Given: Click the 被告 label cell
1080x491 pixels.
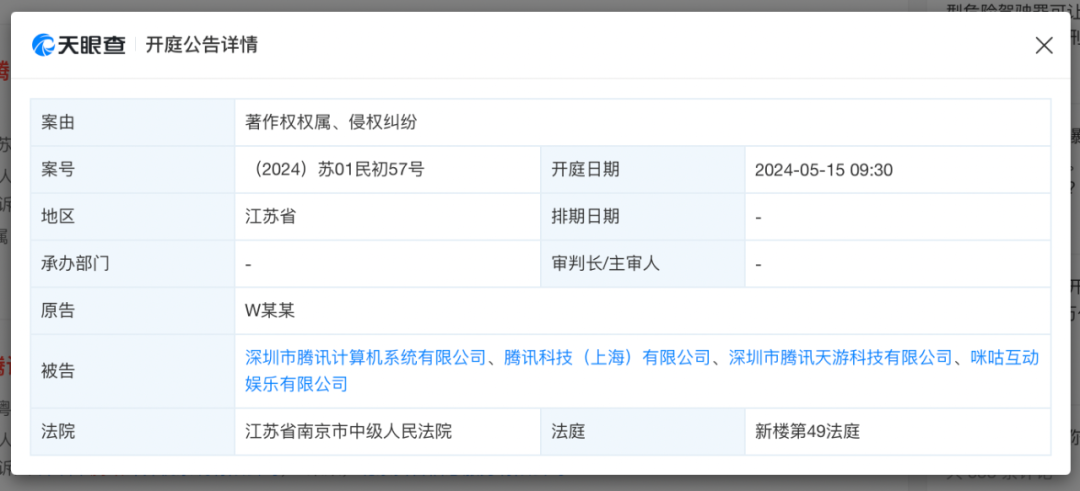Looking at the screenshot, I should point(132,371).
